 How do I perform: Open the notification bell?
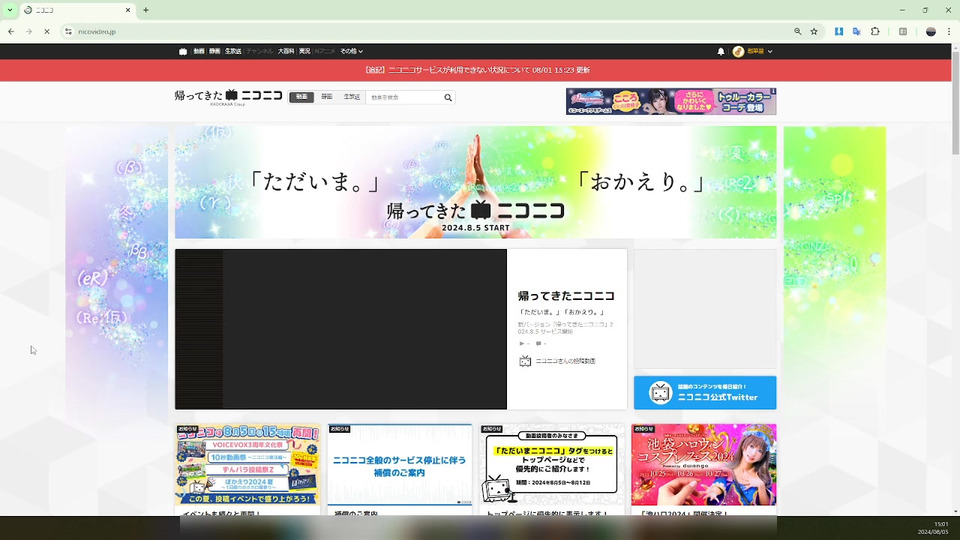pyautogui.click(x=721, y=51)
